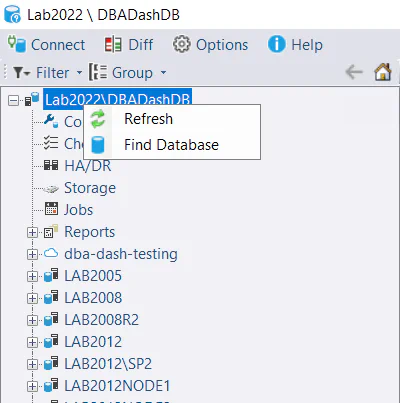Click the LAB2012 server icon
Screen dimensions: 400x403
[51, 341]
